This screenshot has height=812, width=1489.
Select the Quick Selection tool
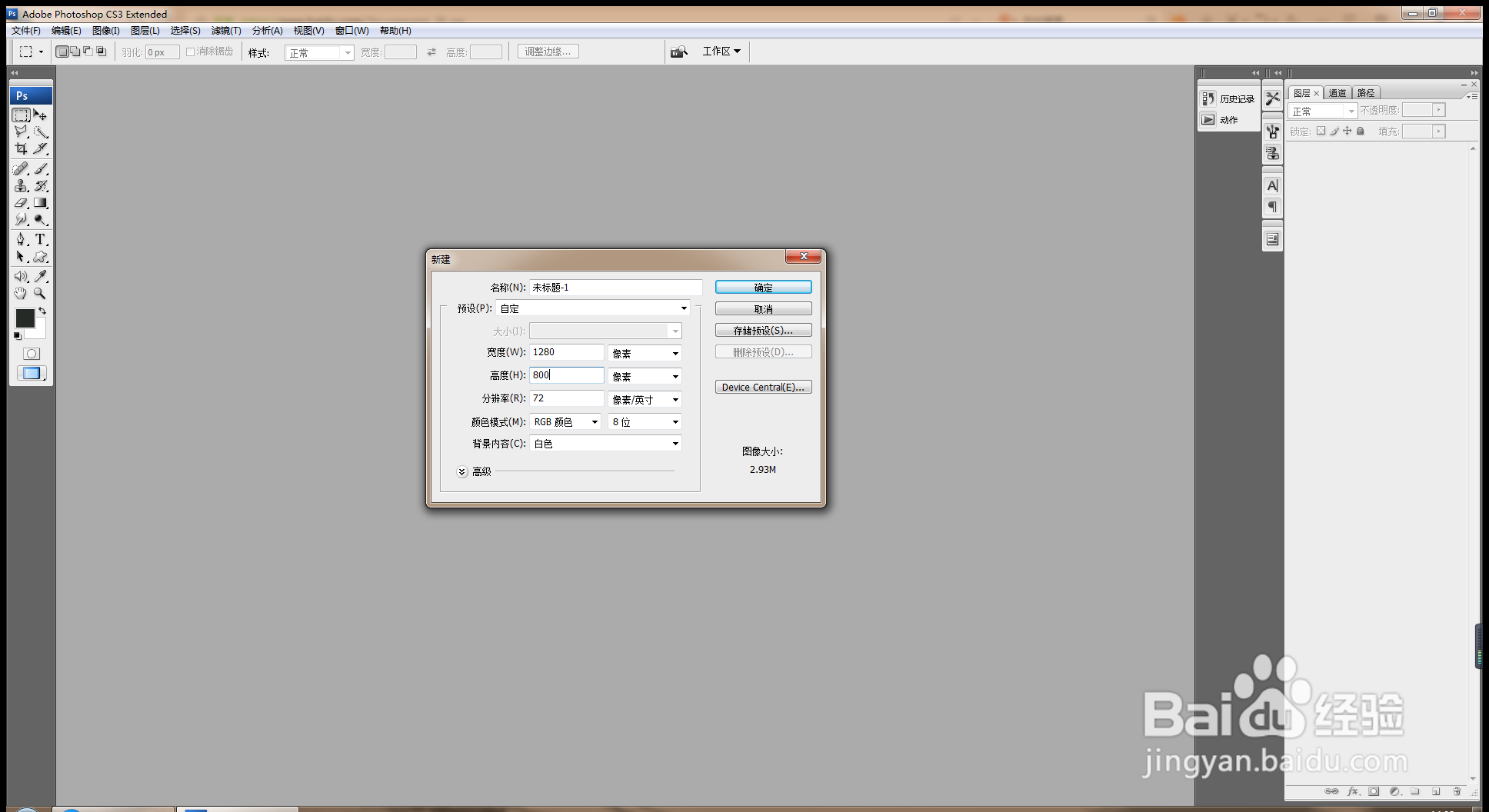[x=41, y=132]
